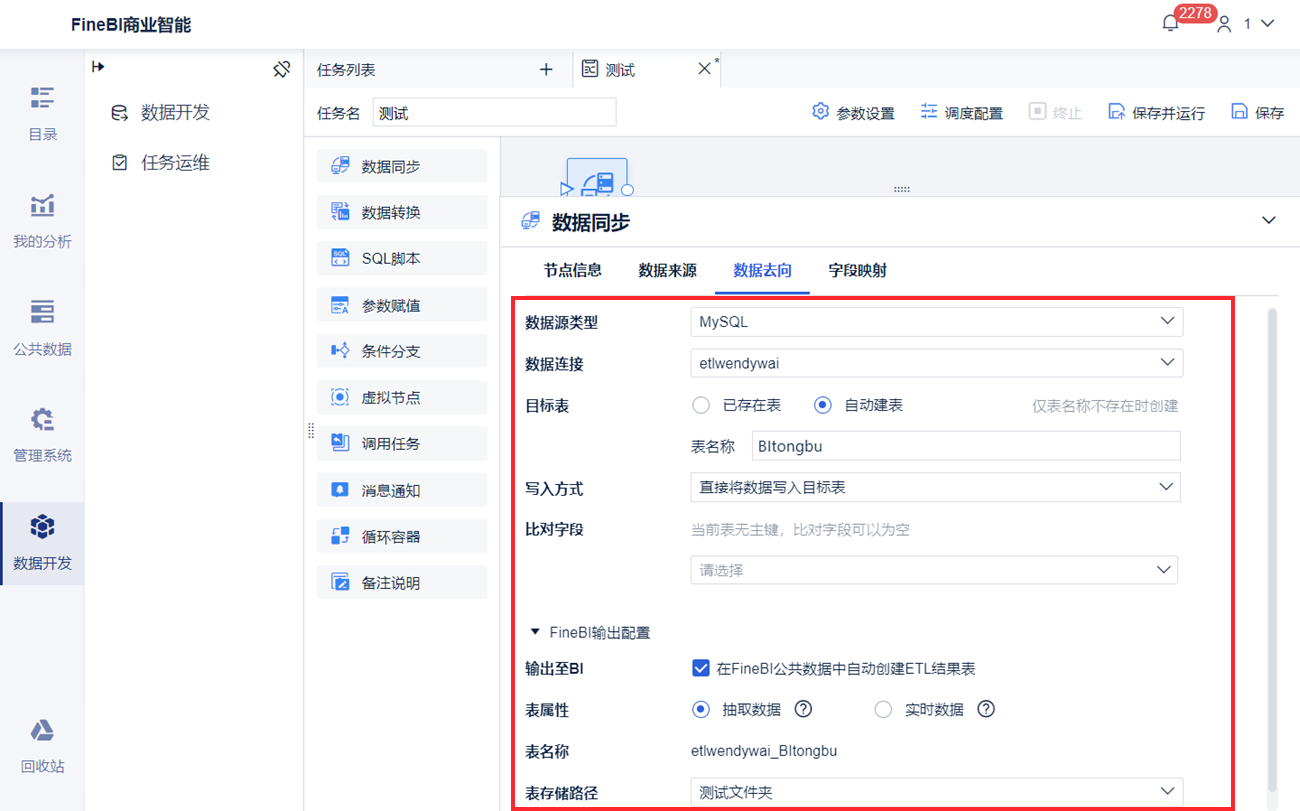Go to 我的分析 in the sidebar
The height and width of the screenshot is (811, 1300).
(x=42, y=220)
